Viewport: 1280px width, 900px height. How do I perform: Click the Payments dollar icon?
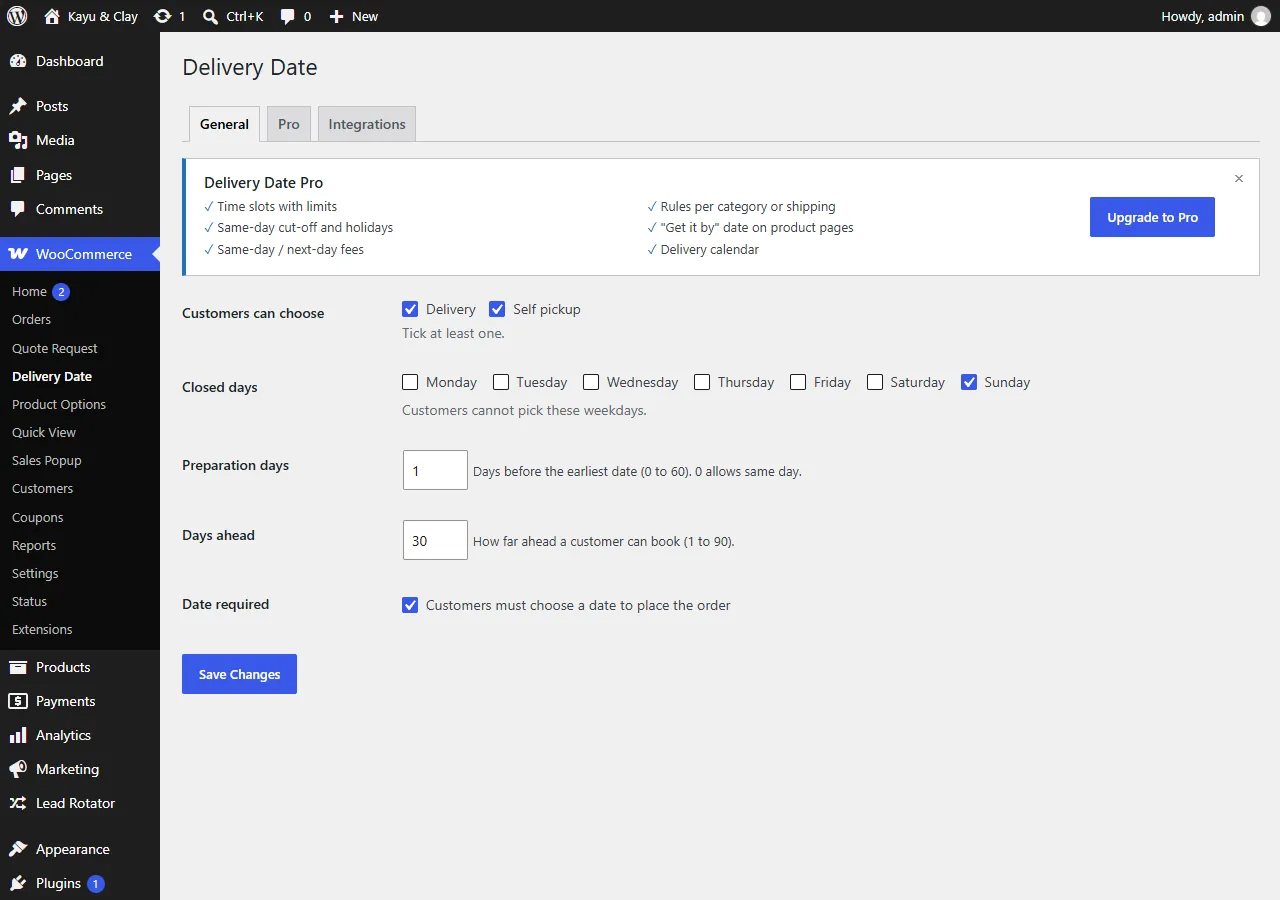pos(18,701)
